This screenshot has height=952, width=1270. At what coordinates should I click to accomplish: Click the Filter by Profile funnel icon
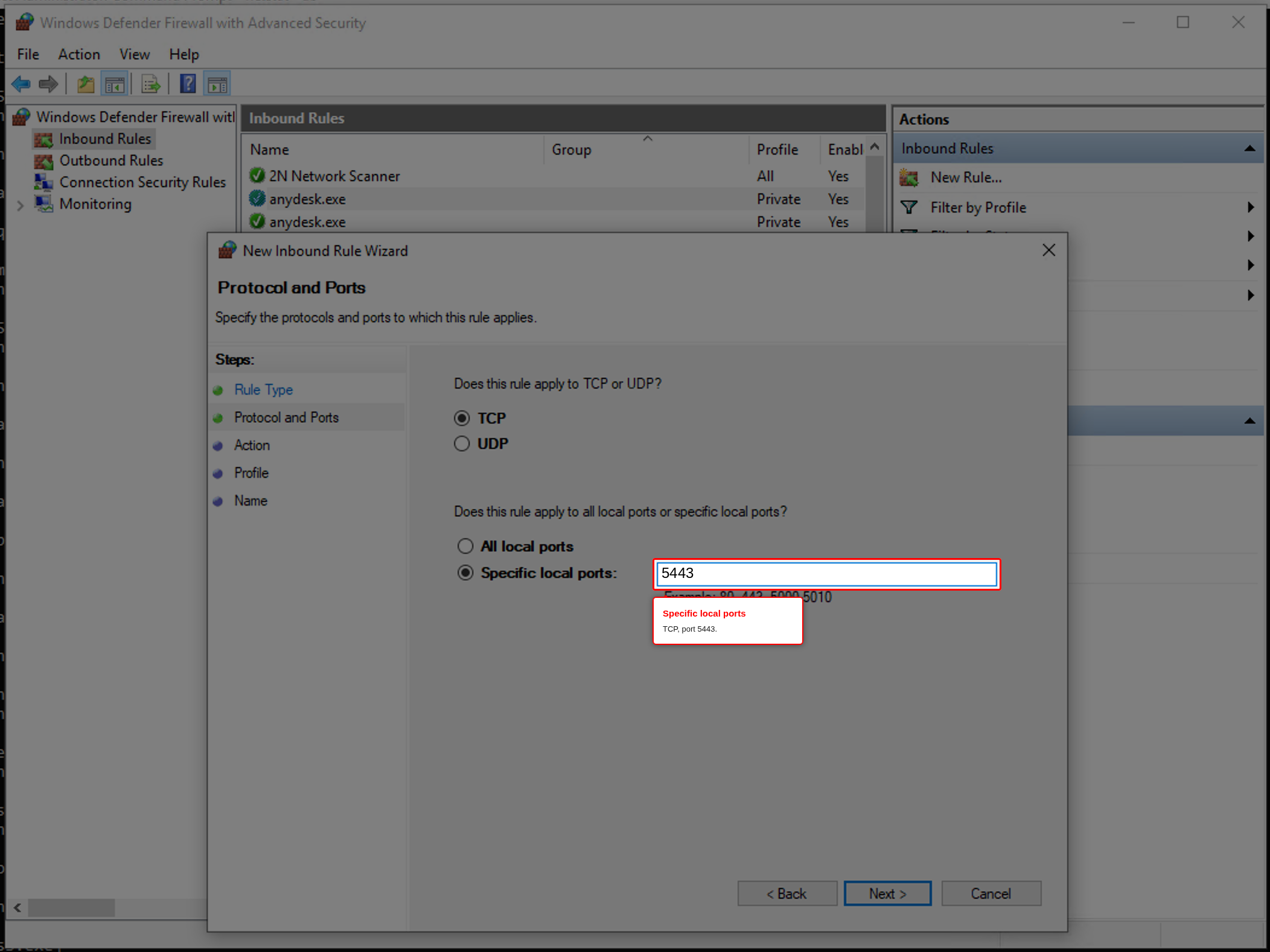tap(909, 208)
